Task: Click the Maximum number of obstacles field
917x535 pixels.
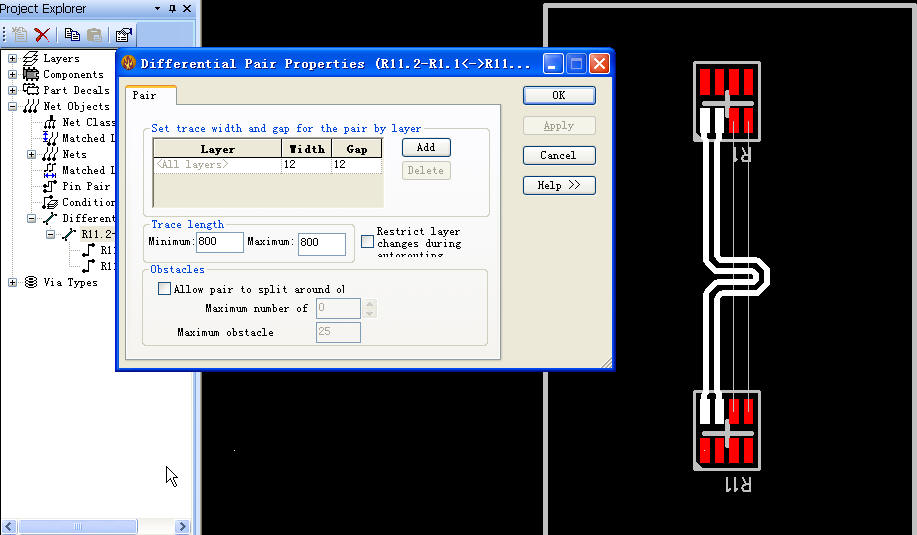Action: click(x=338, y=308)
